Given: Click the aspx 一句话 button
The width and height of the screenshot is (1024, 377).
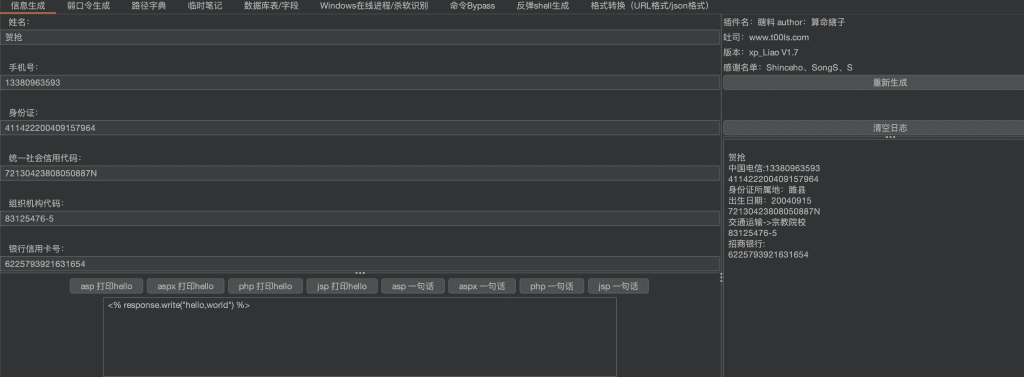Looking at the screenshot, I should (x=482, y=286).
